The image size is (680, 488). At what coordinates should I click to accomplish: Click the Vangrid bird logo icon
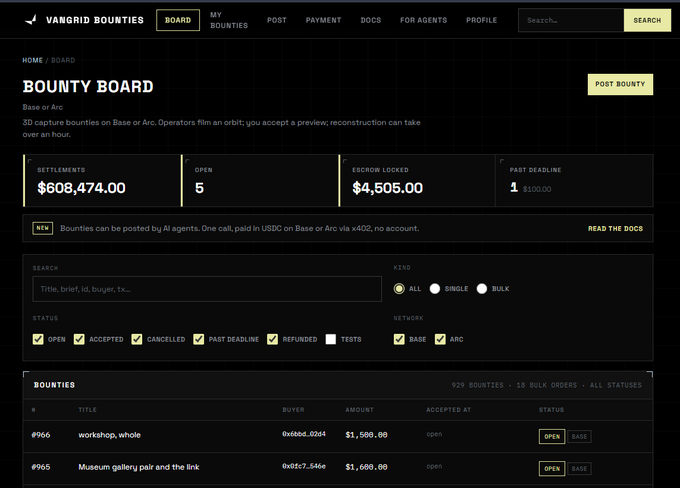31,20
